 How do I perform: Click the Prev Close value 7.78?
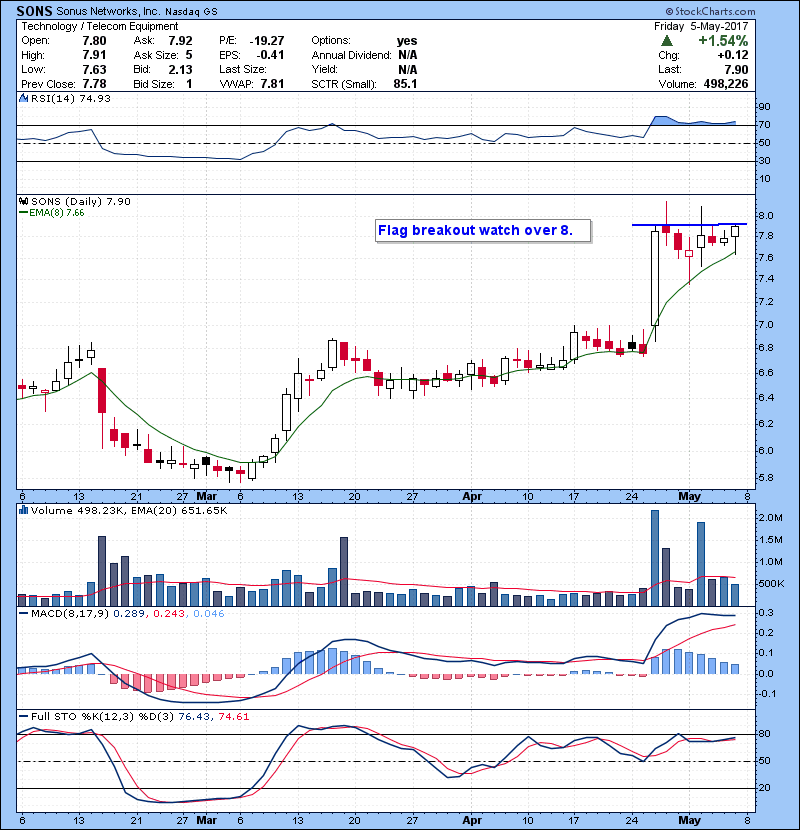click(x=94, y=84)
